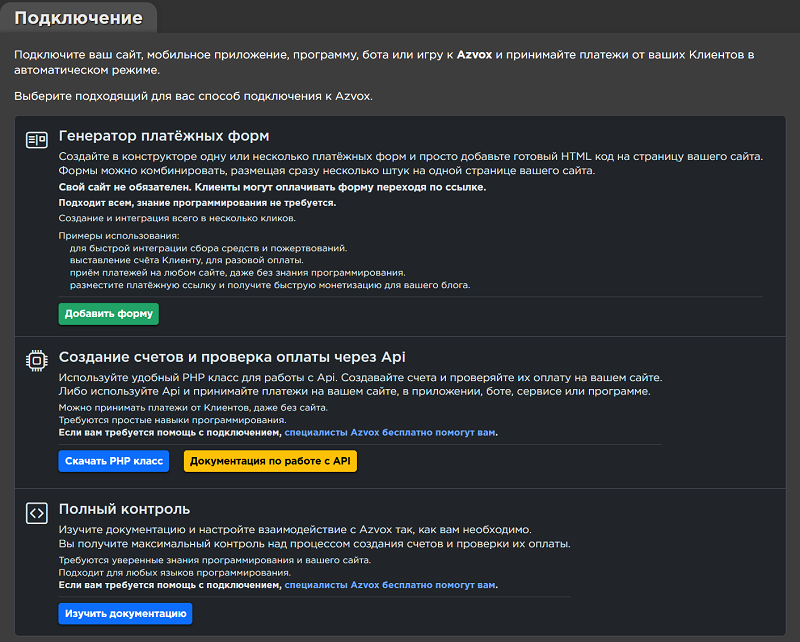Click the payment form generator icon
Viewport: 800px width, 642px height.
[37, 139]
